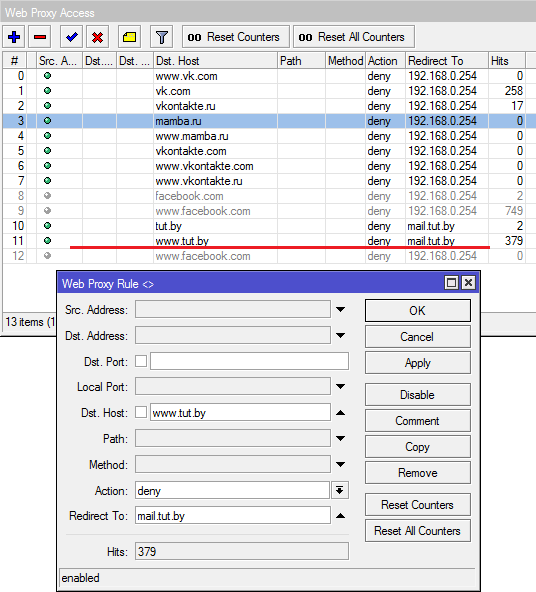Image resolution: width=536 pixels, height=592 pixels.
Task: Expand the Dst. Address field
Action: (340, 336)
